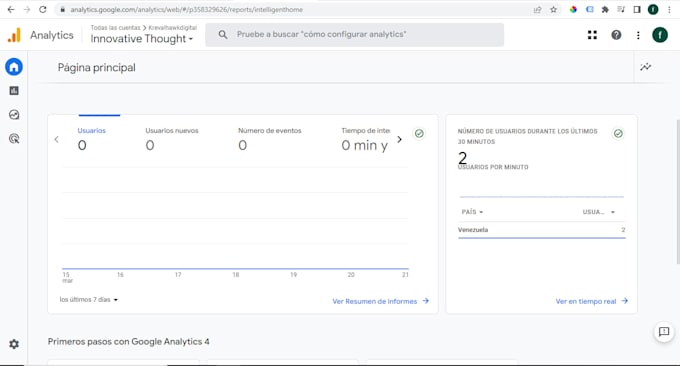Click the '15 mar' axis date label
The image size is (680, 366).
pos(67,278)
